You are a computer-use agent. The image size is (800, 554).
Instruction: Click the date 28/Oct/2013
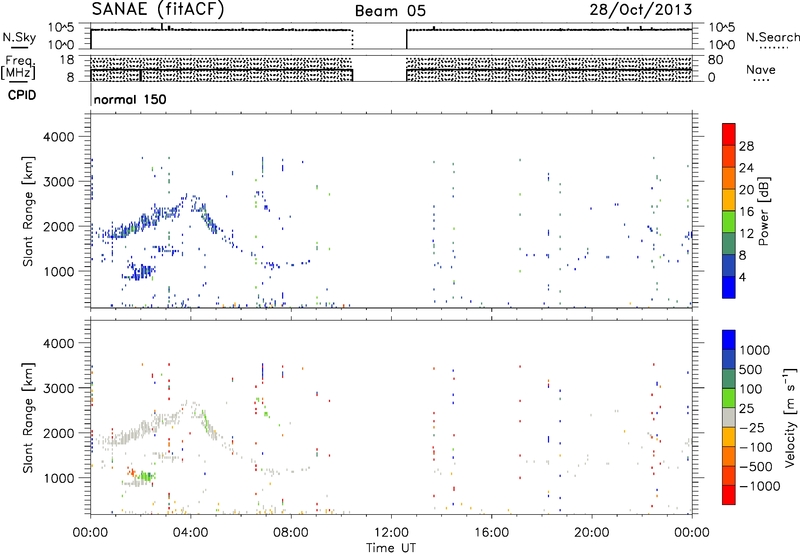point(641,10)
